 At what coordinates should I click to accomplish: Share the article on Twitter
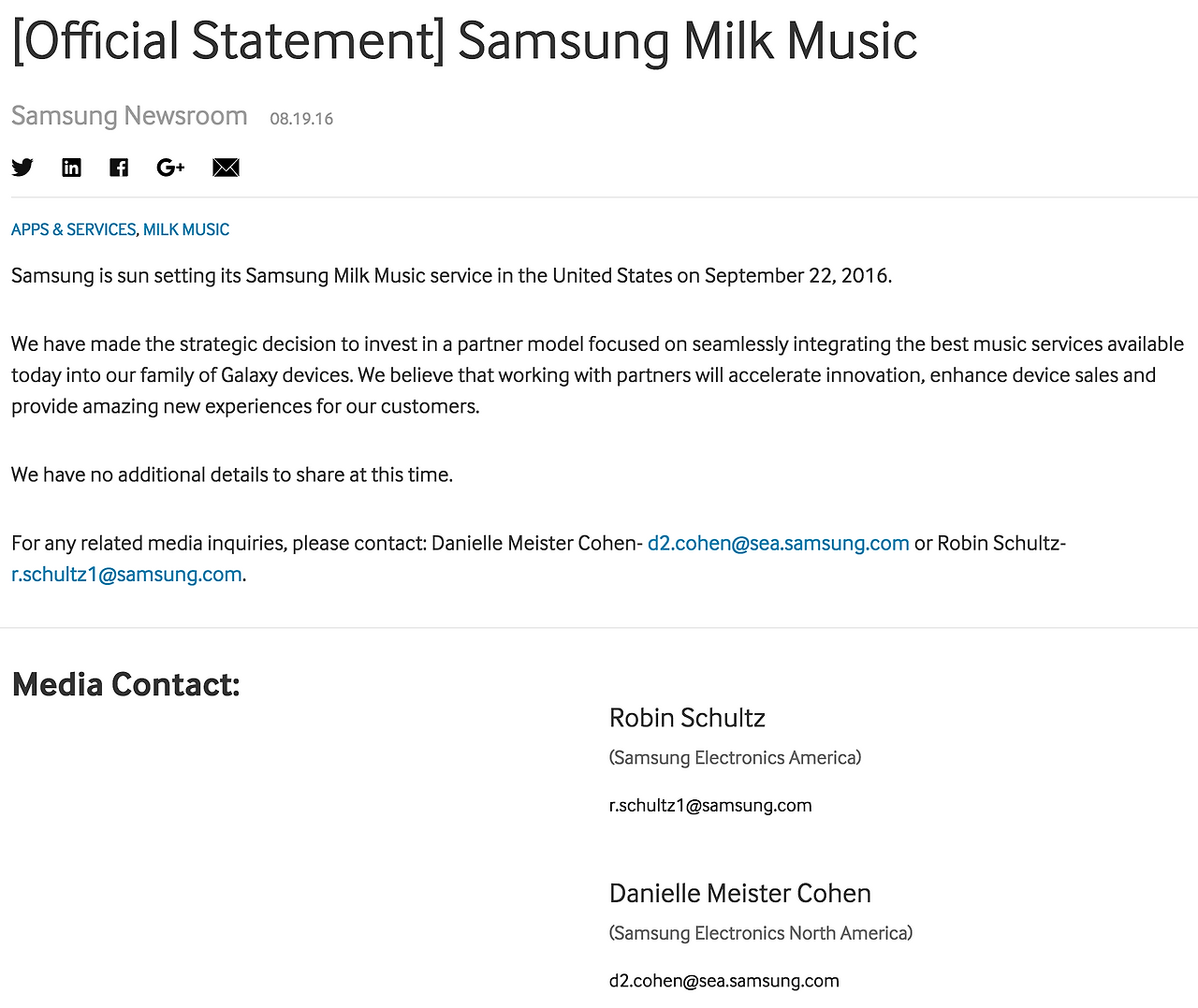[x=22, y=168]
